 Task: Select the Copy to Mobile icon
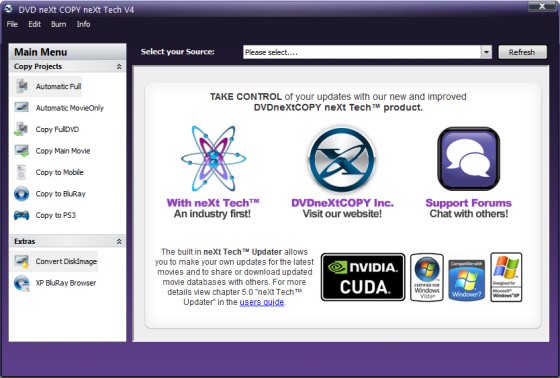pyautogui.click(x=21, y=172)
